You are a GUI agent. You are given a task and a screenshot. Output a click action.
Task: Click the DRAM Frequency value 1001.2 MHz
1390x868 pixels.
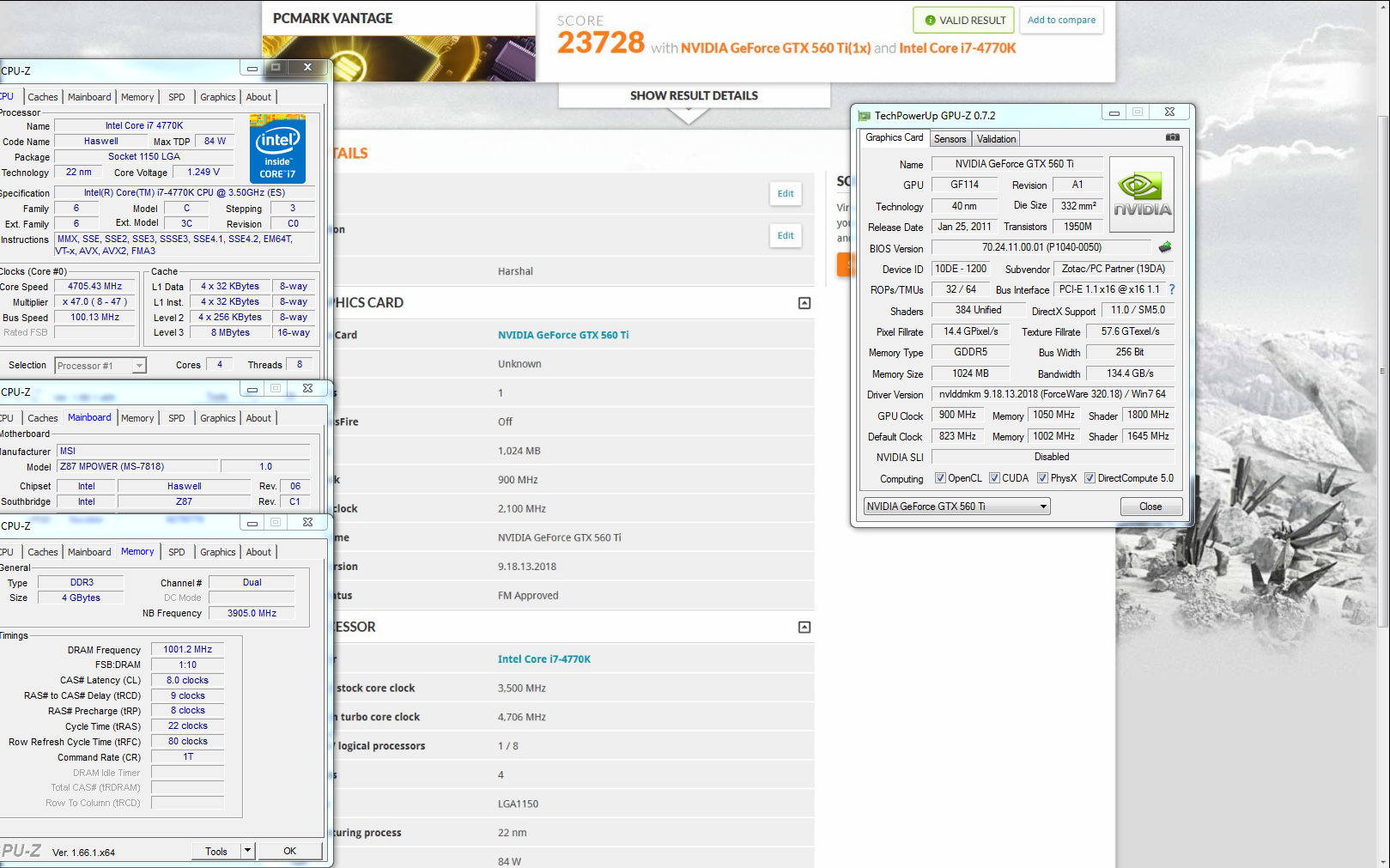[188, 650]
